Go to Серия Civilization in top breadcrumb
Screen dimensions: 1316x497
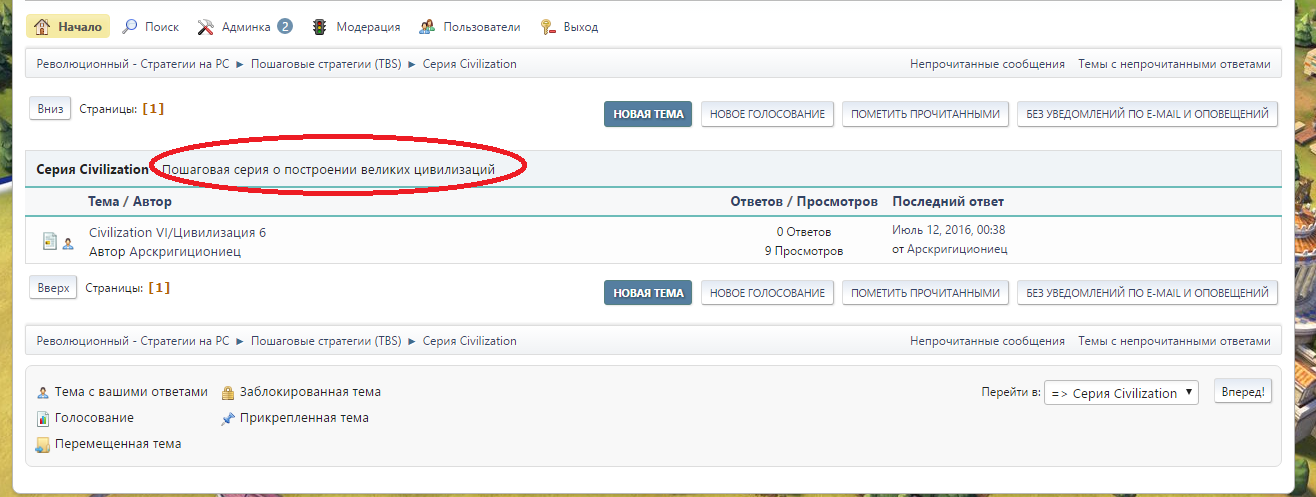(x=470, y=64)
